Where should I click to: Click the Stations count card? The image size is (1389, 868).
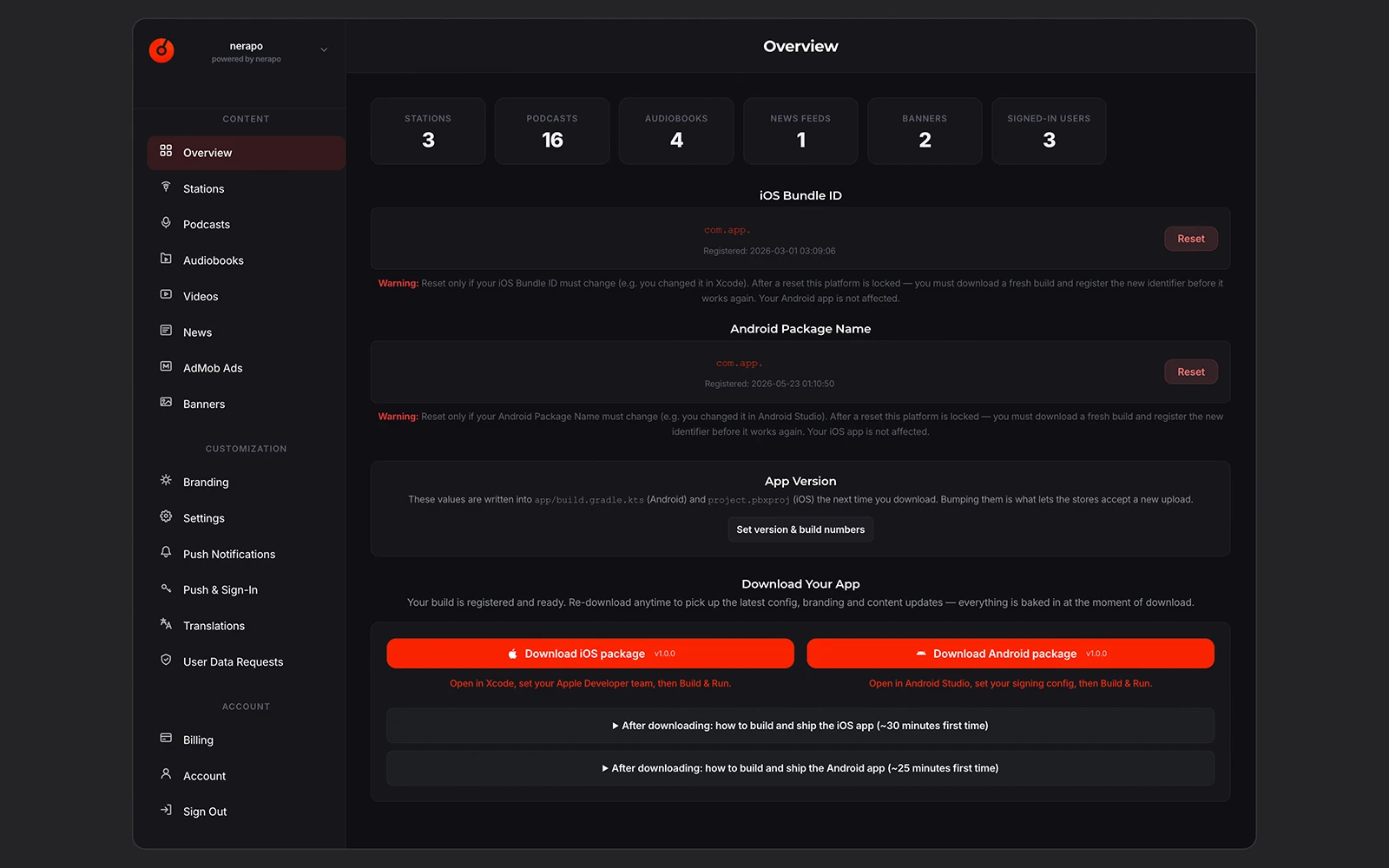[x=428, y=131]
